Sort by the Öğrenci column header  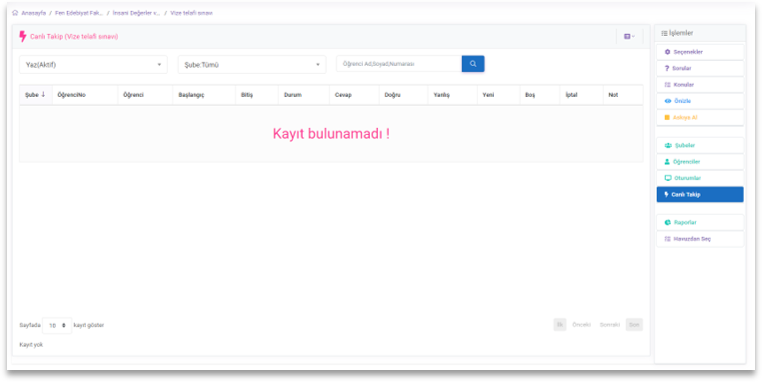point(145,95)
